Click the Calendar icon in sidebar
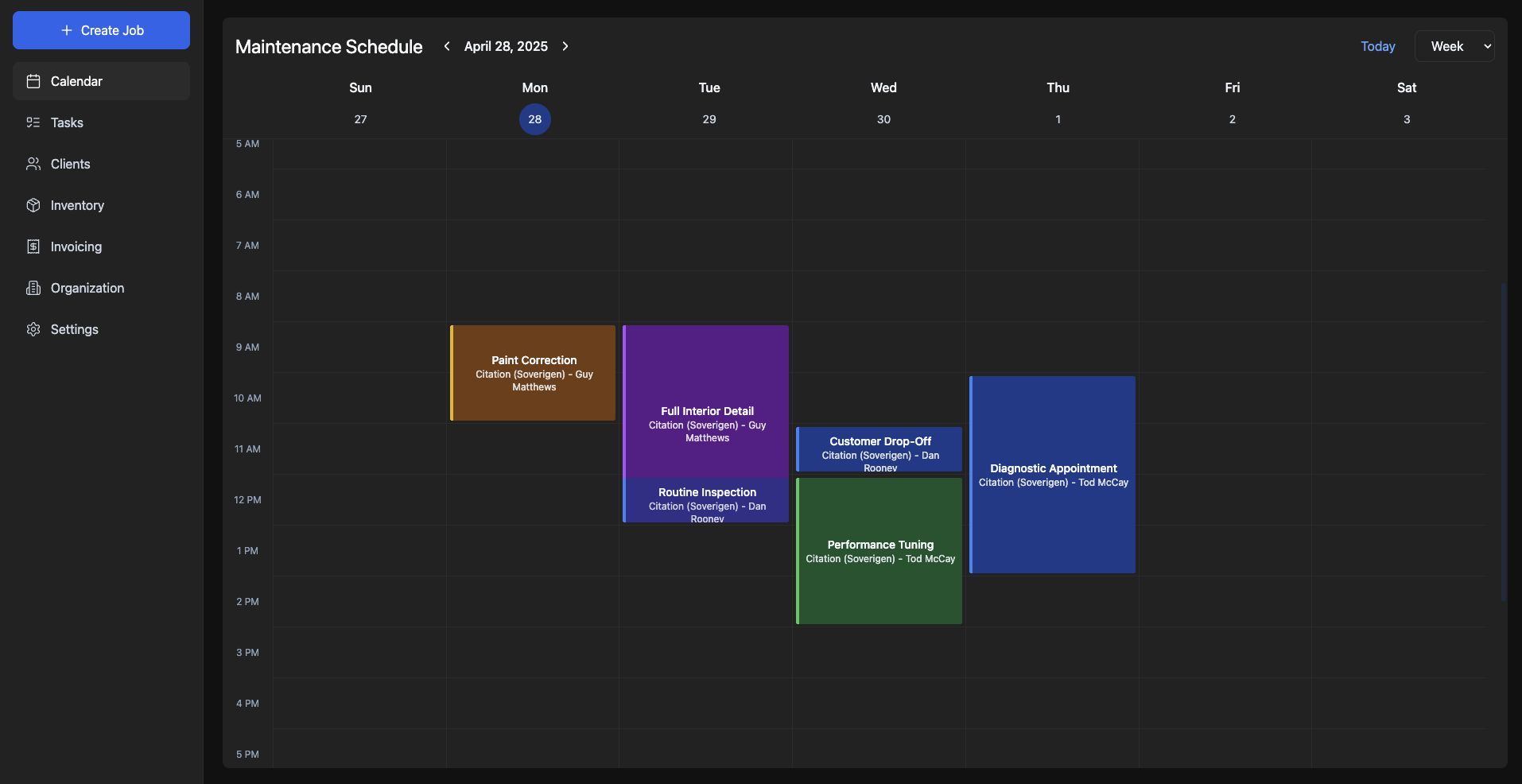This screenshot has height=784, width=1522. (33, 81)
